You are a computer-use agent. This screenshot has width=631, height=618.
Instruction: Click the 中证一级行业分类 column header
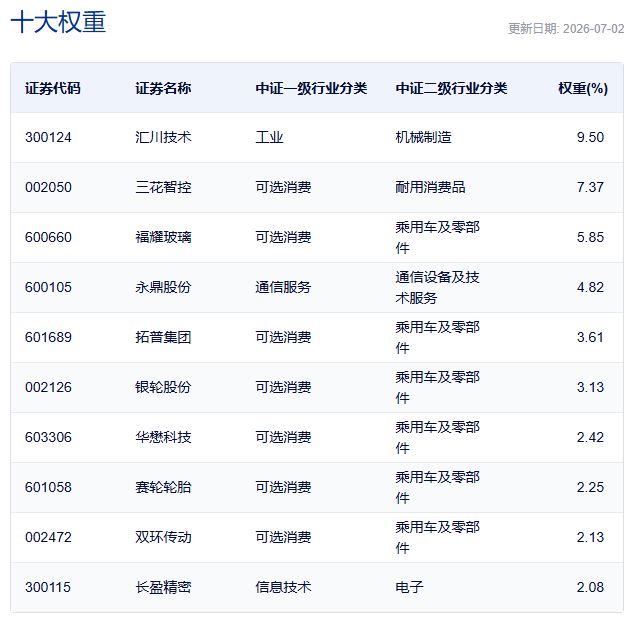(311, 88)
